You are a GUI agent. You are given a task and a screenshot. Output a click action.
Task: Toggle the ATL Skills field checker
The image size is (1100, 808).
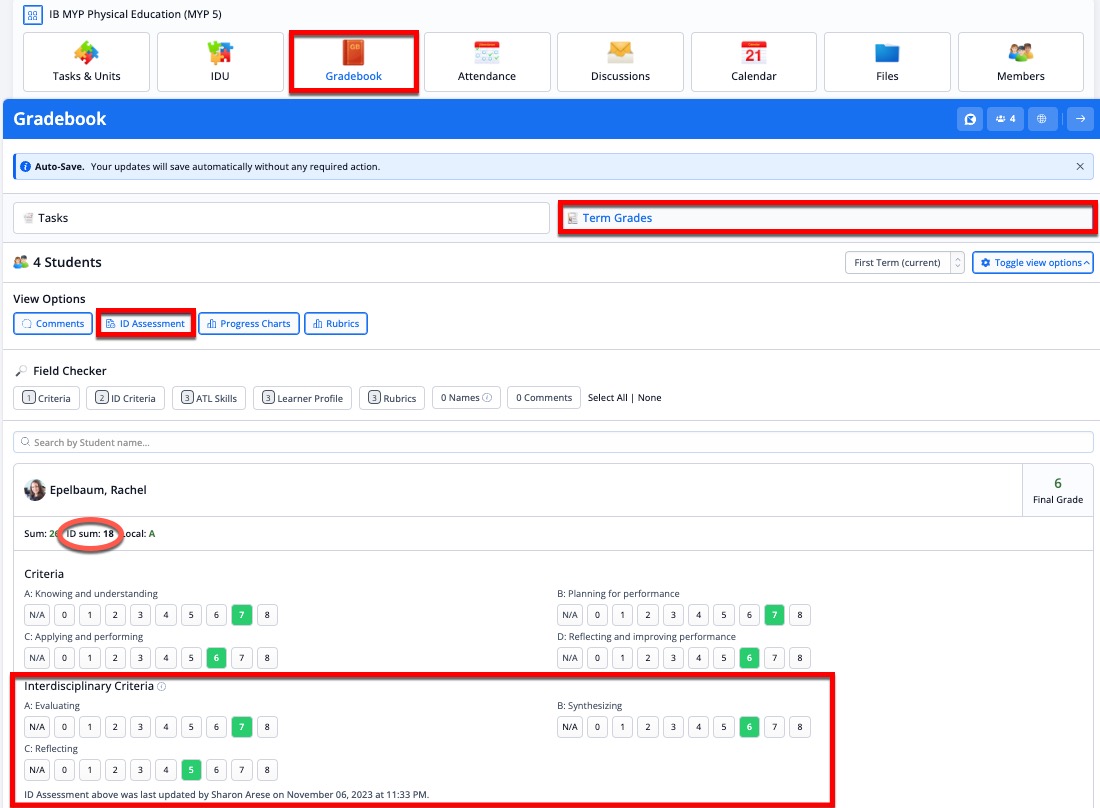(x=209, y=398)
